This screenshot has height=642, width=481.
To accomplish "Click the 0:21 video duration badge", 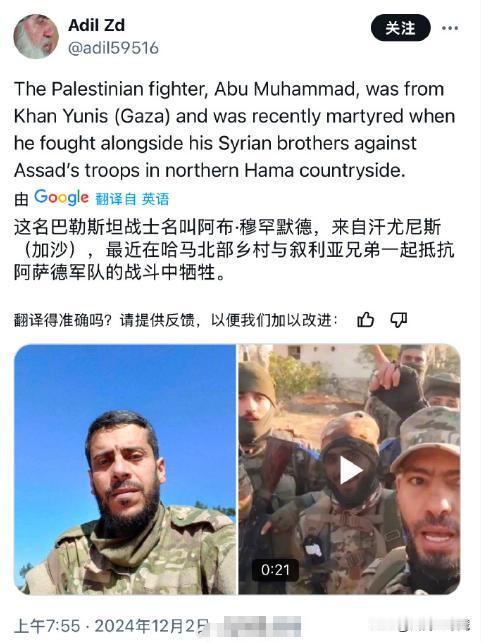I will coord(275,570).
